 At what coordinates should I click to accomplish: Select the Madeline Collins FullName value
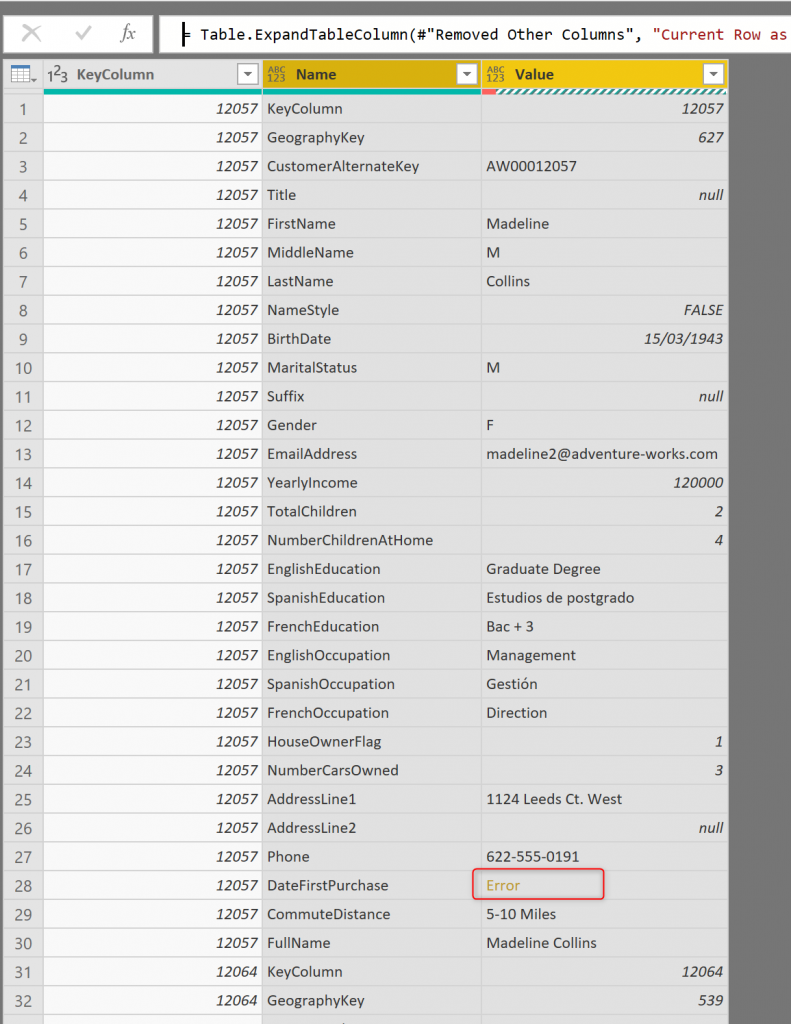pyautogui.click(x=541, y=943)
